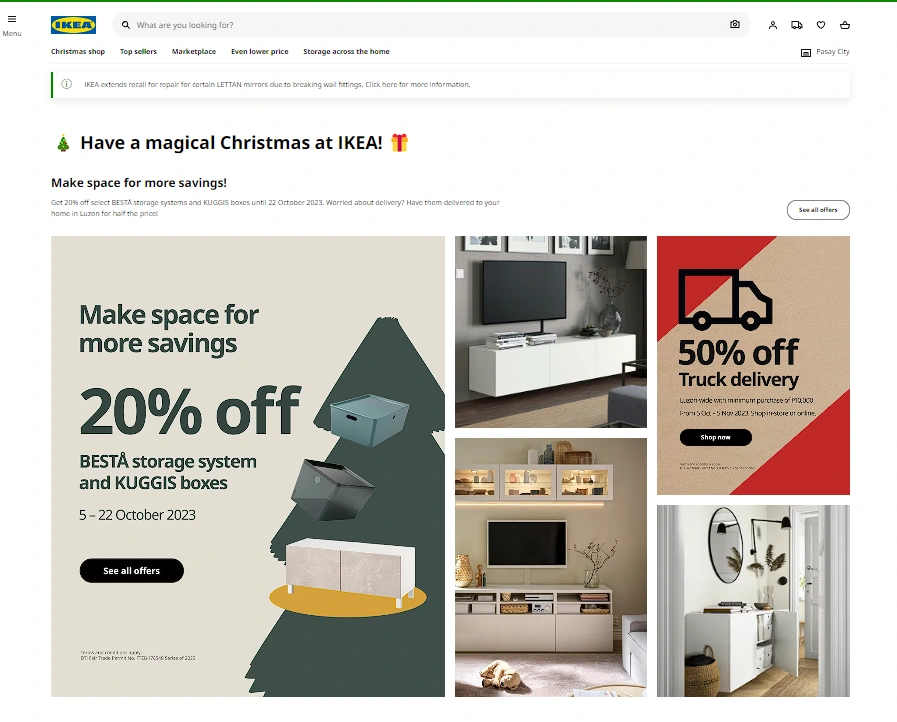Open Storage across the home
This screenshot has width=897, height=722.
[x=346, y=51]
